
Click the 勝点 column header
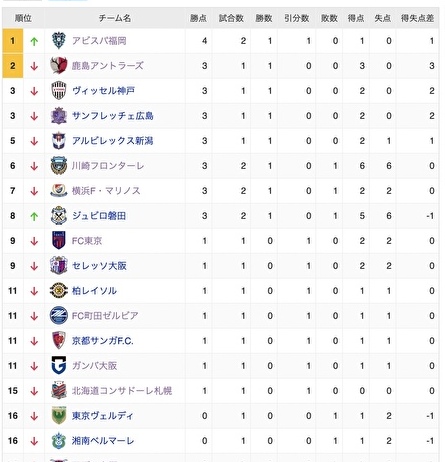point(198,18)
